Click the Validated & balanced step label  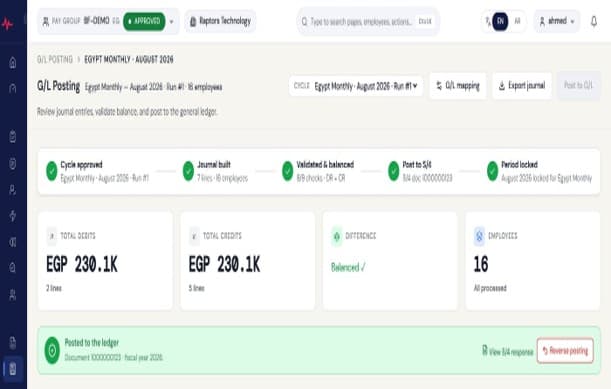click(325, 164)
